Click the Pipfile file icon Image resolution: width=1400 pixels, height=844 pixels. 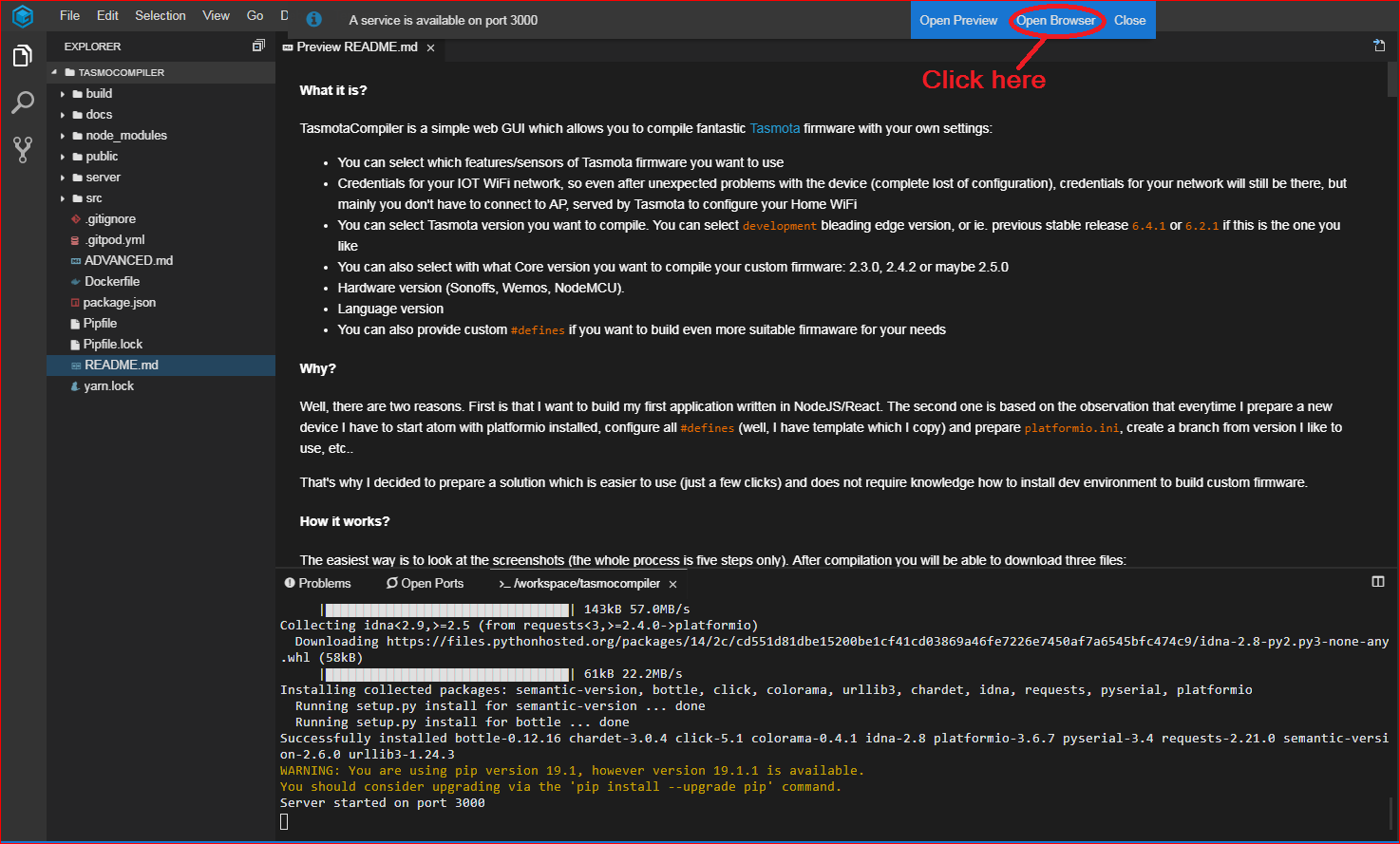point(75,324)
